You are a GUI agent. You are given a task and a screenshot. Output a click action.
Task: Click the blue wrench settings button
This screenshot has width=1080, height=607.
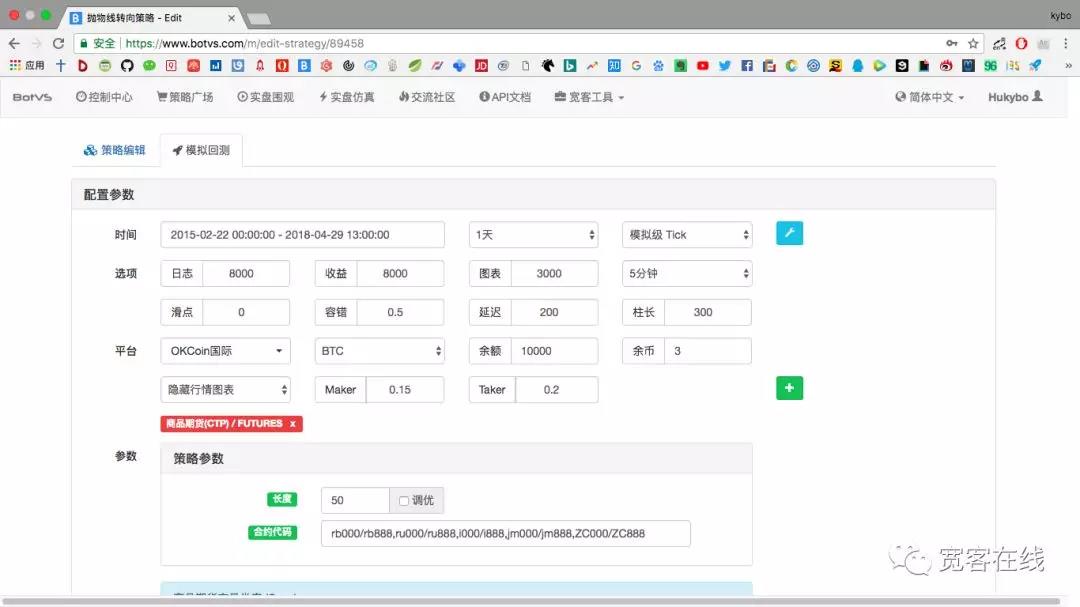789,234
